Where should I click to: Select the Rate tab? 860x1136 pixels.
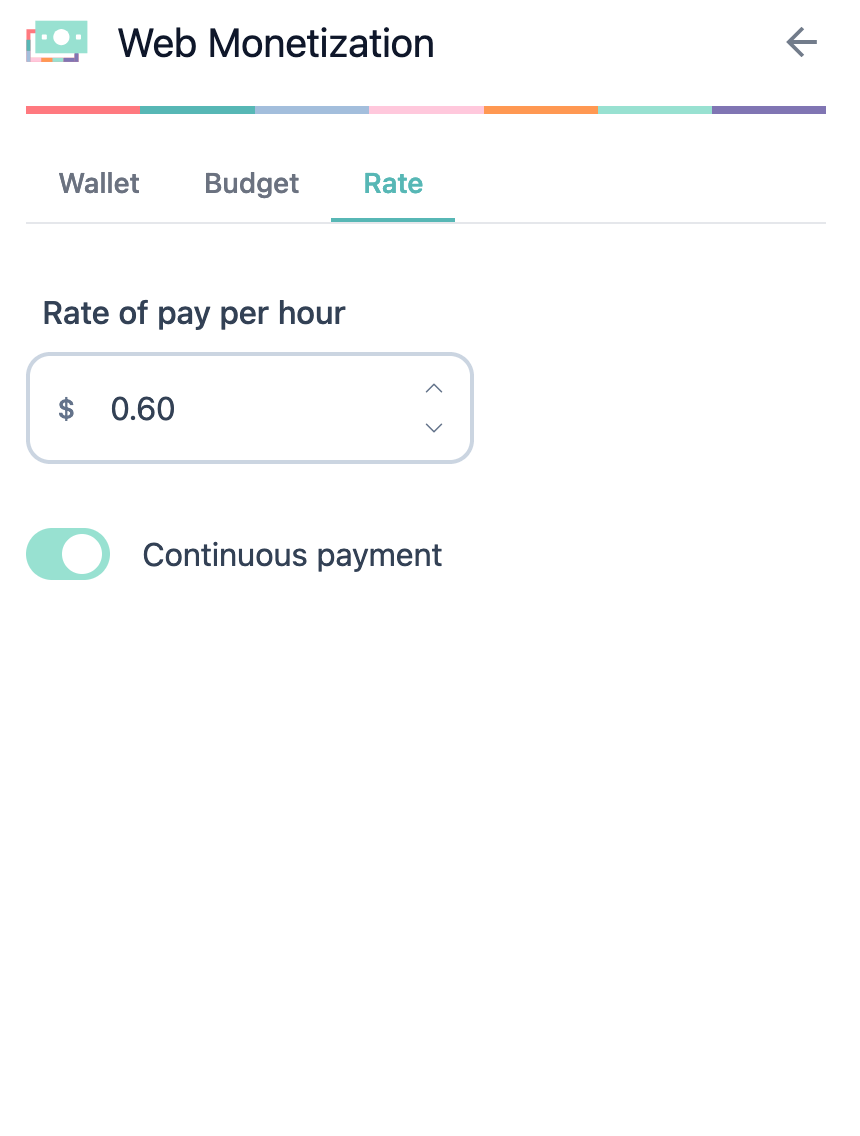[393, 183]
